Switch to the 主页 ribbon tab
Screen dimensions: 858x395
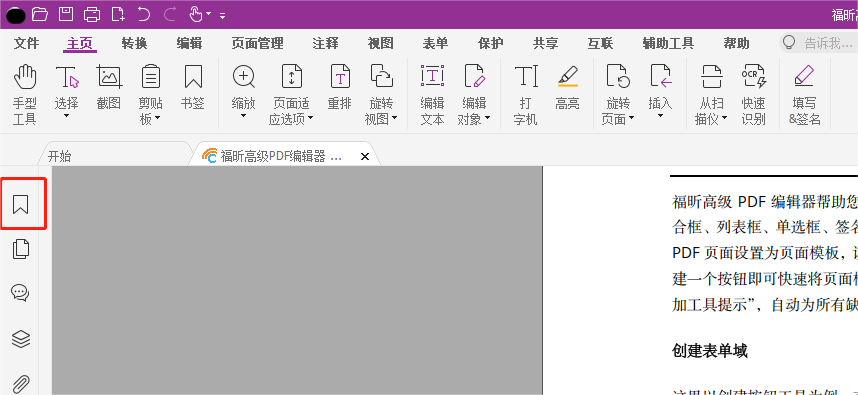79,43
